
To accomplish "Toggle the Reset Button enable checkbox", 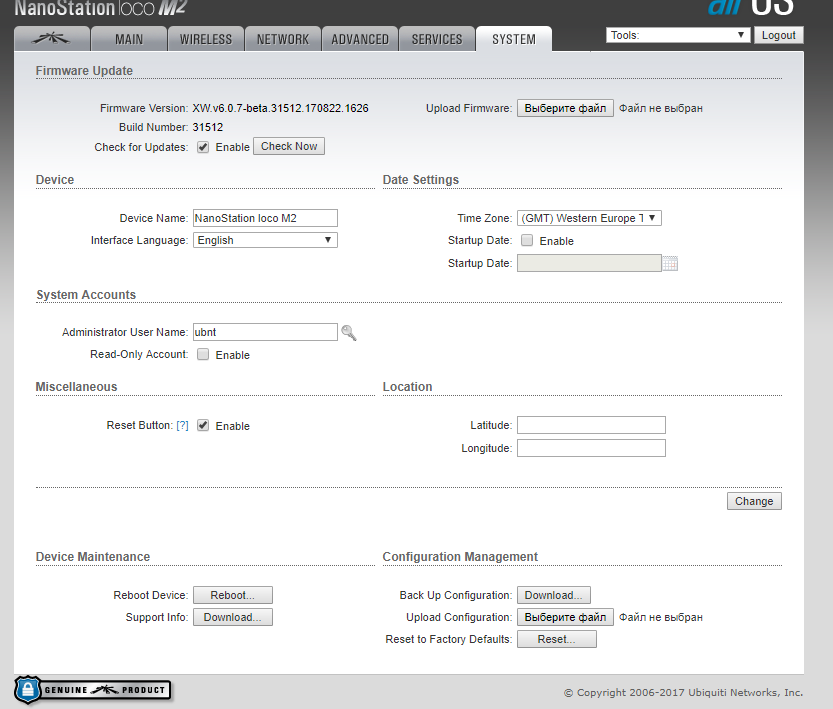I will click(203, 425).
